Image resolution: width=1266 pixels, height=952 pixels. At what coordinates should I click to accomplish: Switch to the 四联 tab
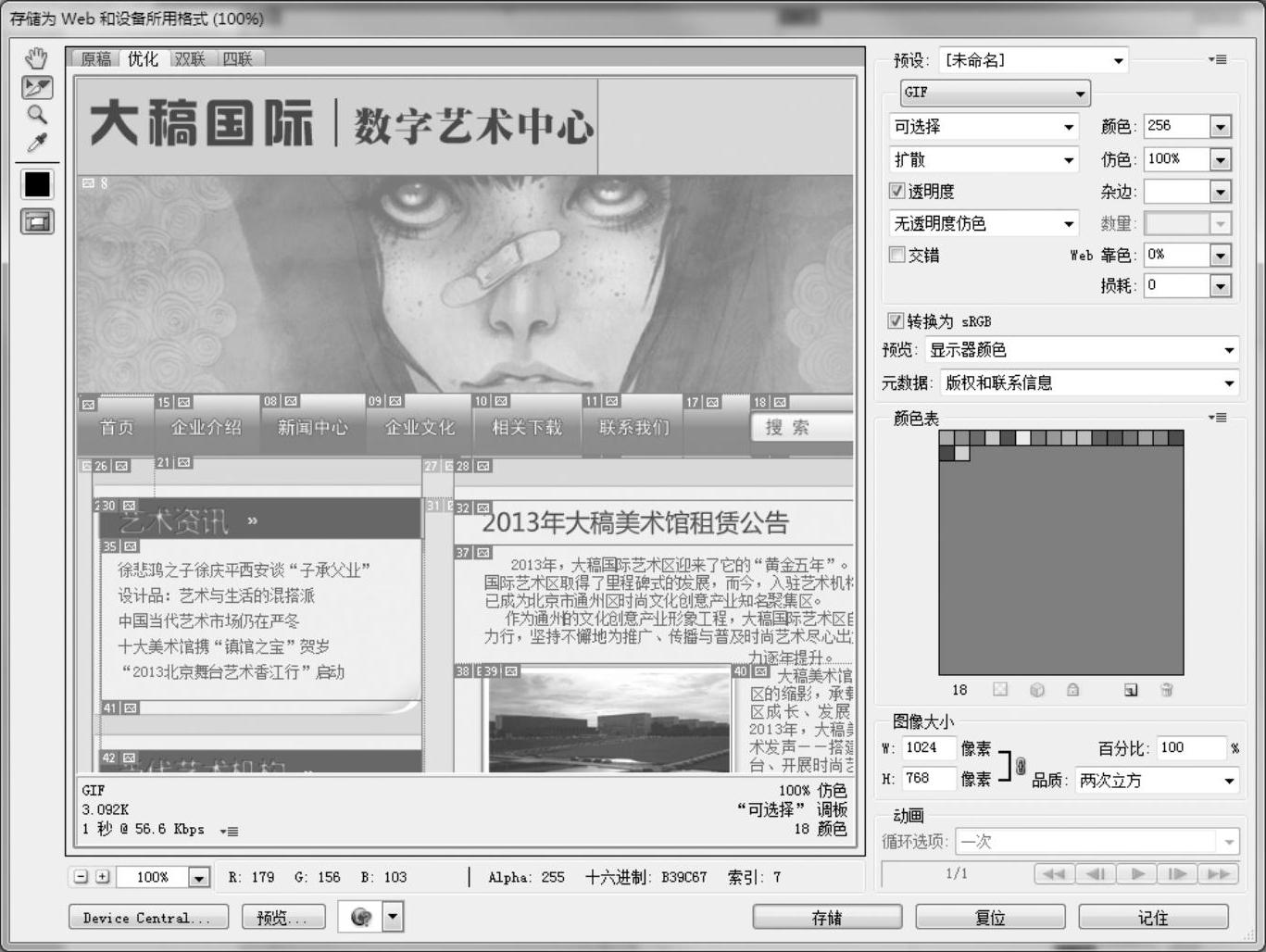pos(237,58)
